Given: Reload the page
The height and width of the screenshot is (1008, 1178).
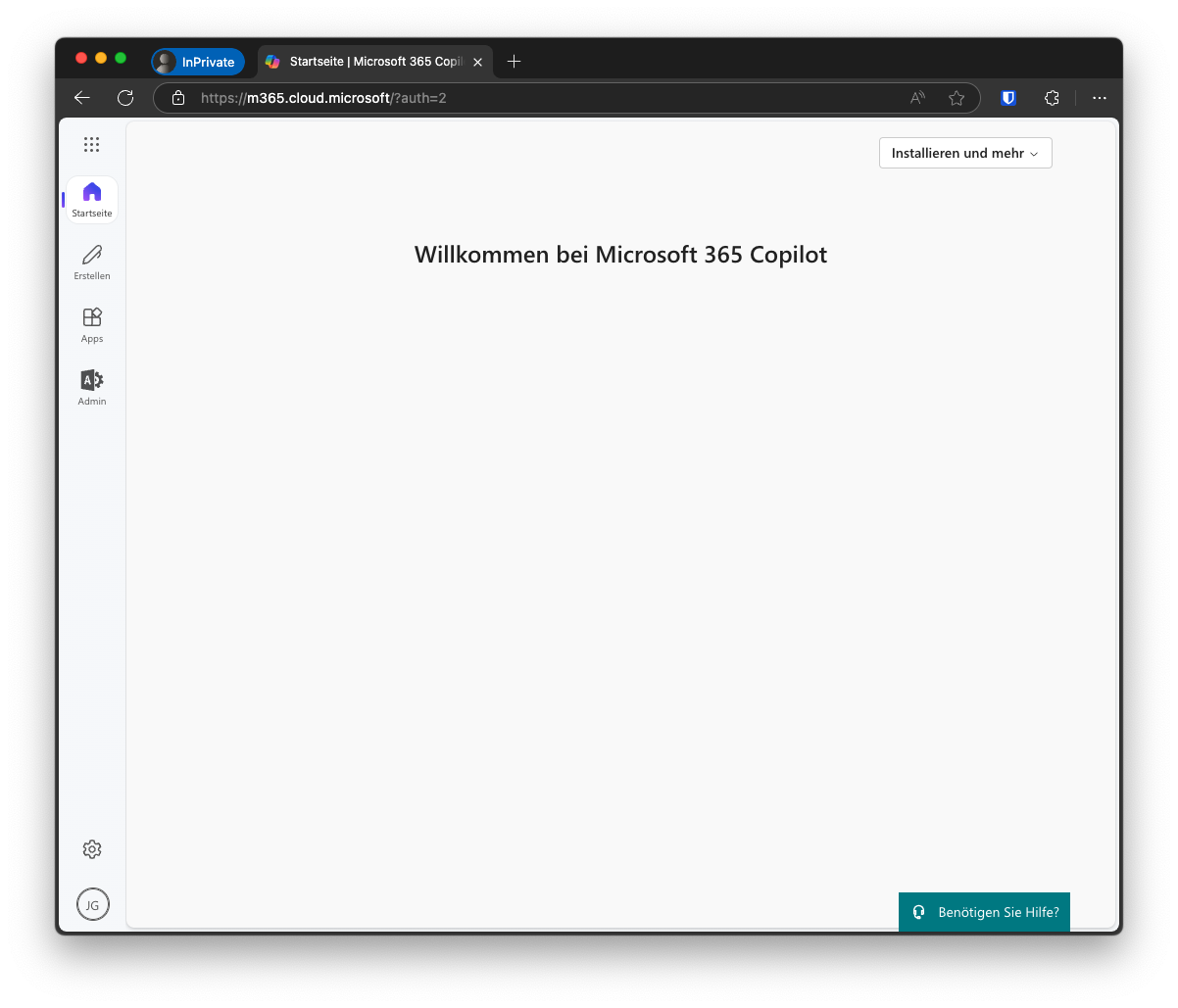Looking at the screenshot, I should tap(125, 98).
